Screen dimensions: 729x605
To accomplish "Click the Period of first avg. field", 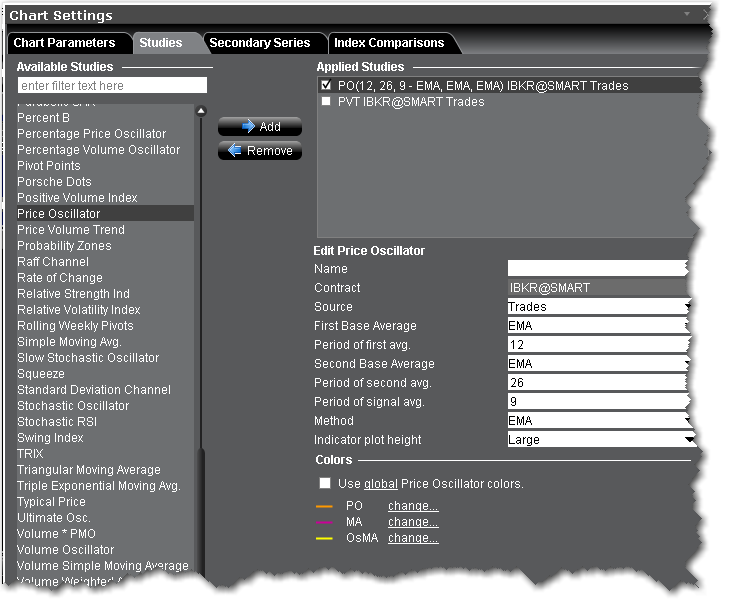I will [x=598, y=345].
